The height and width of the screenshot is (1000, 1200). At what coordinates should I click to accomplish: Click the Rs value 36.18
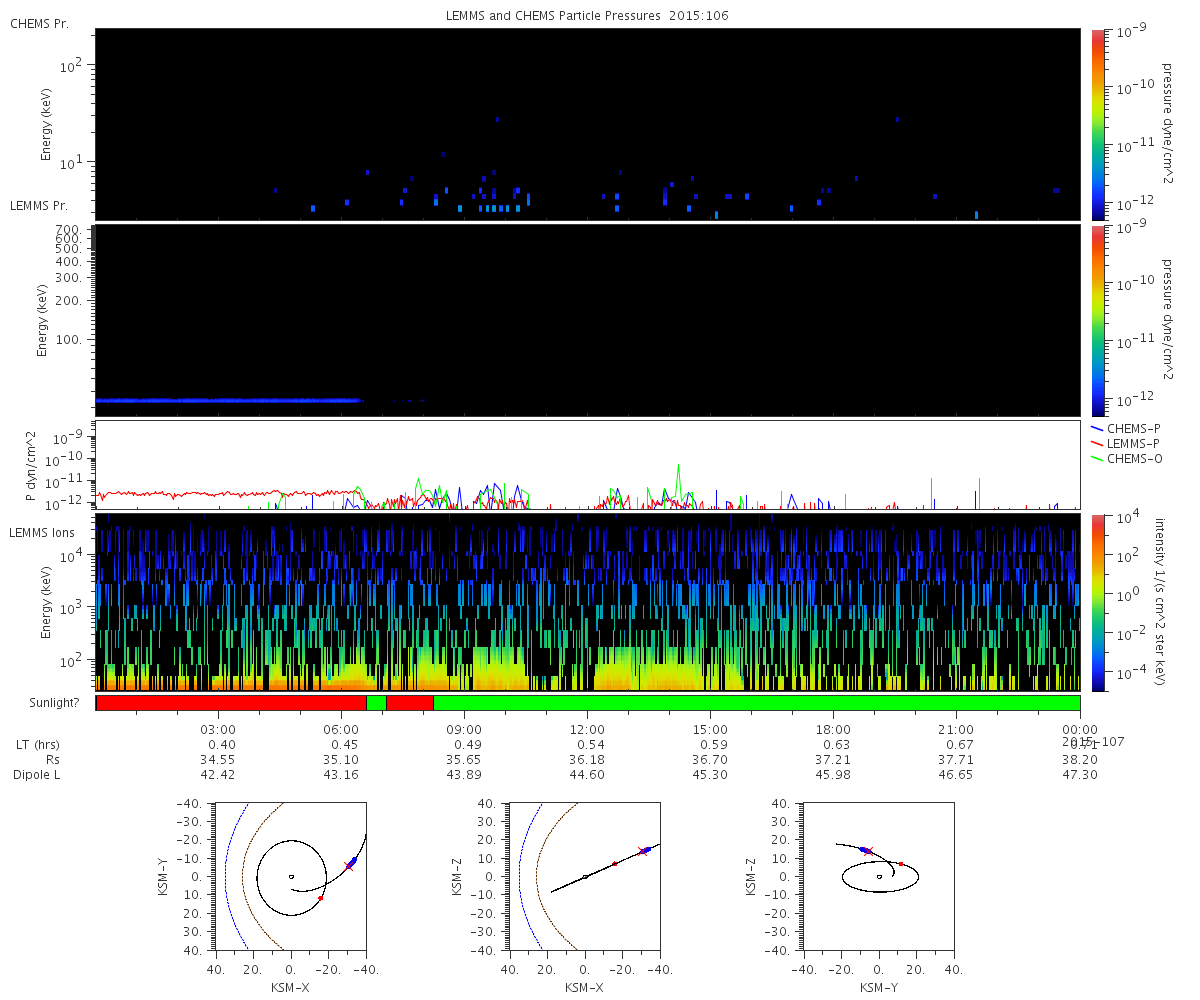click(587, 760)
